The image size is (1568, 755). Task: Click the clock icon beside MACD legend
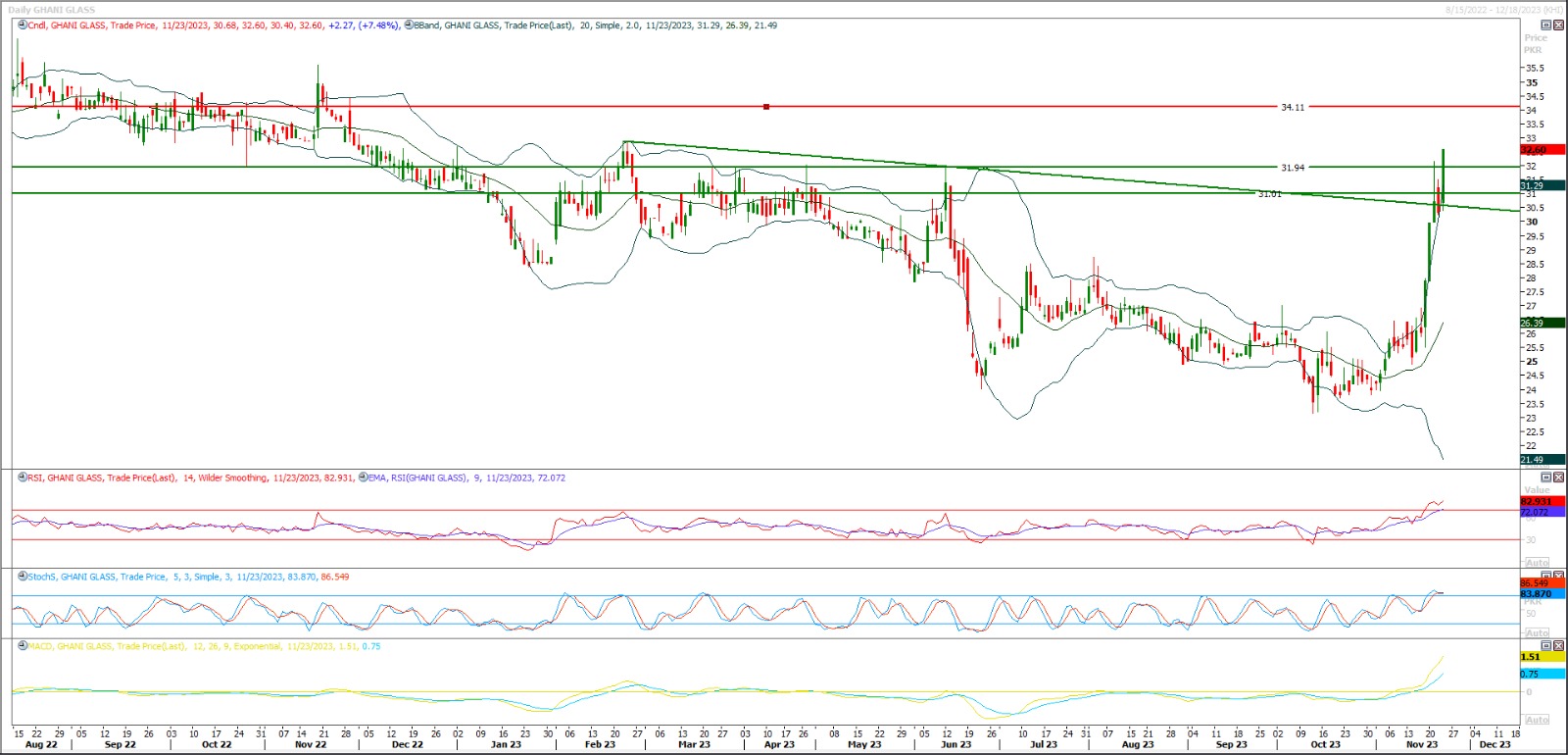(x=23, y=646)
